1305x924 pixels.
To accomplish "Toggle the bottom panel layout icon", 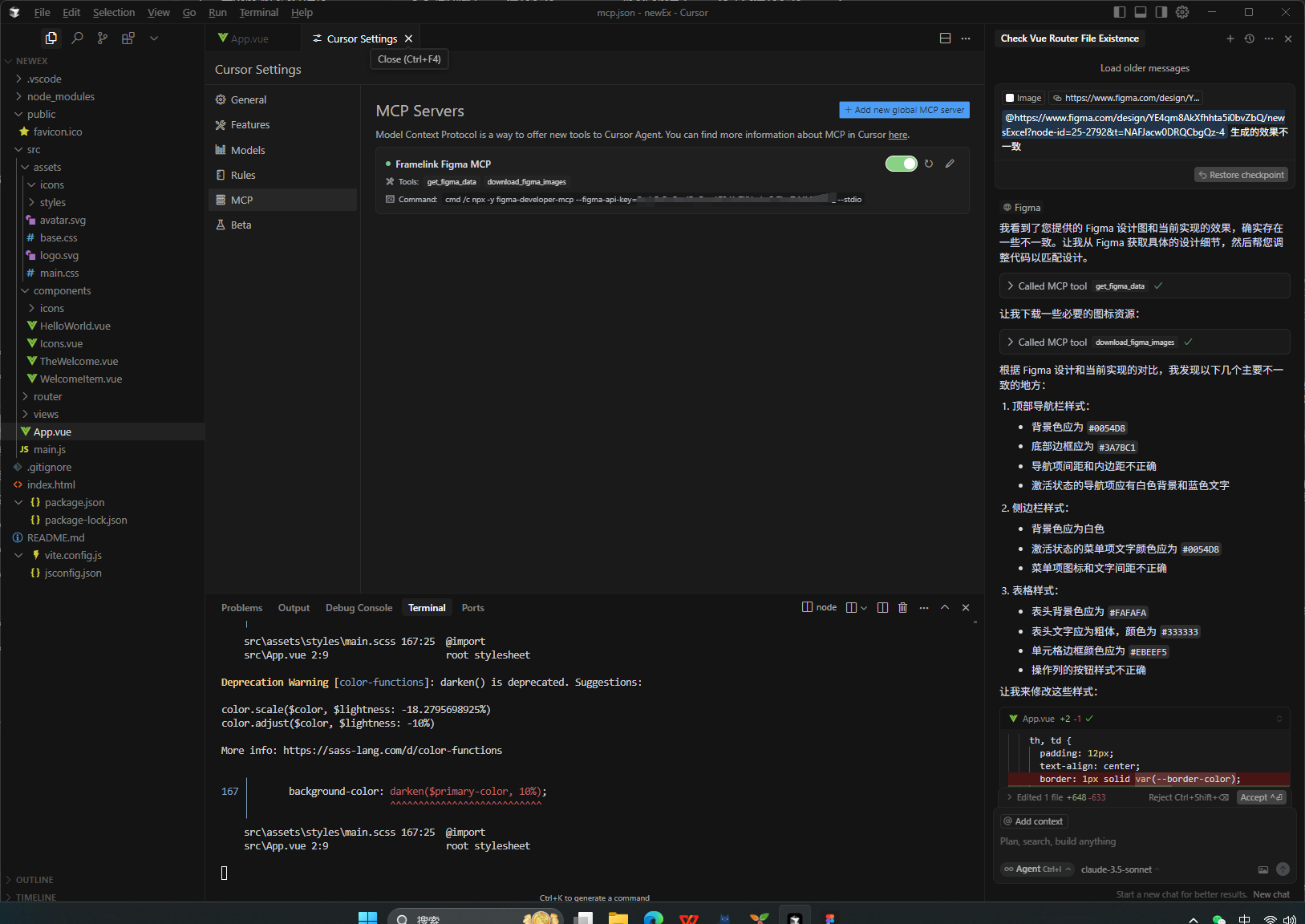I will tap(1141, 12).
